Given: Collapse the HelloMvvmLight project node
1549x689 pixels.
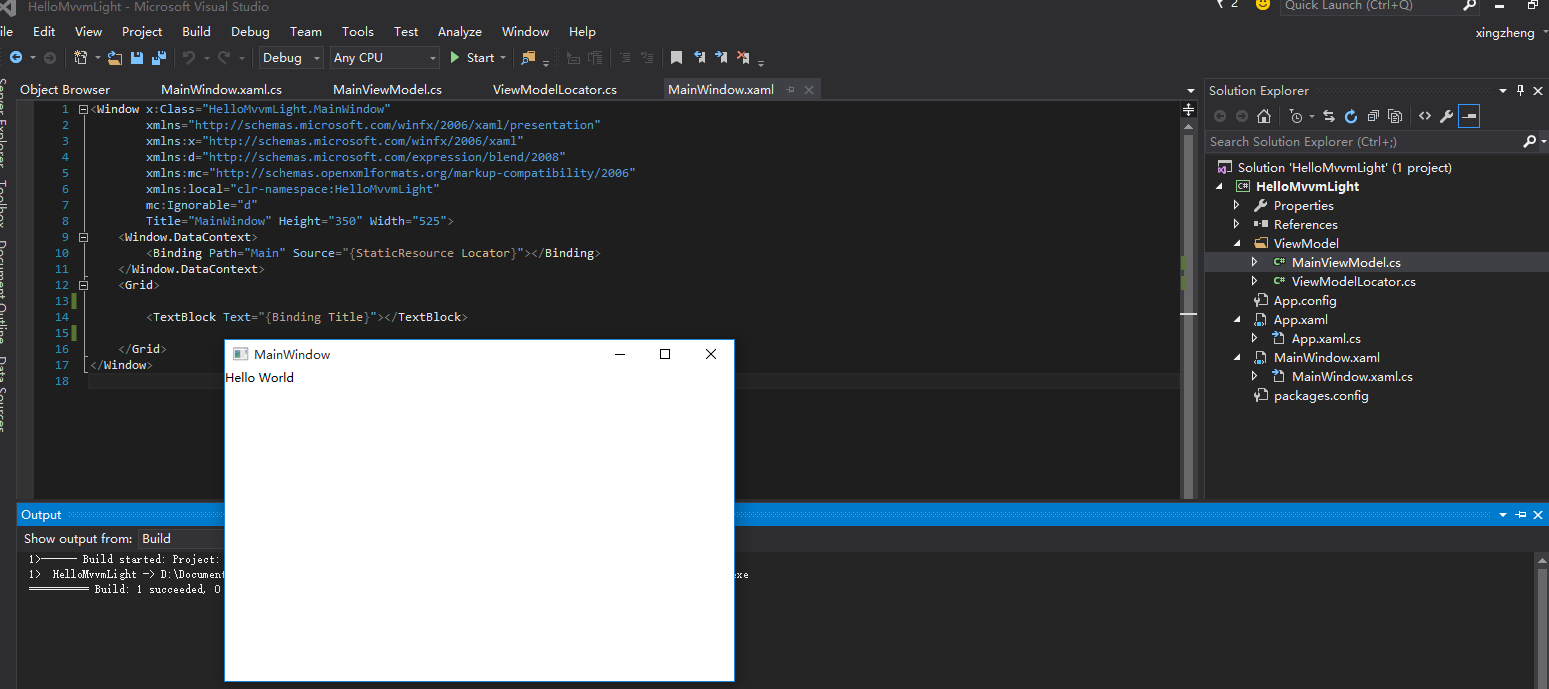Looking at the screenshot, I should (1220, 187).
